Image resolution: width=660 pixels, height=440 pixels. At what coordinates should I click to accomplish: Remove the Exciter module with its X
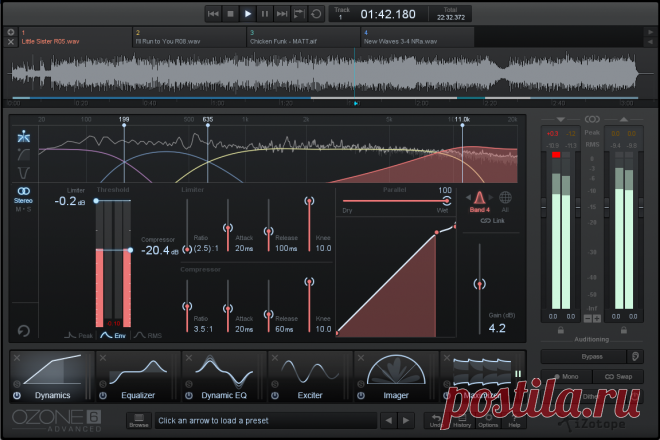click(x=275, y=358)
